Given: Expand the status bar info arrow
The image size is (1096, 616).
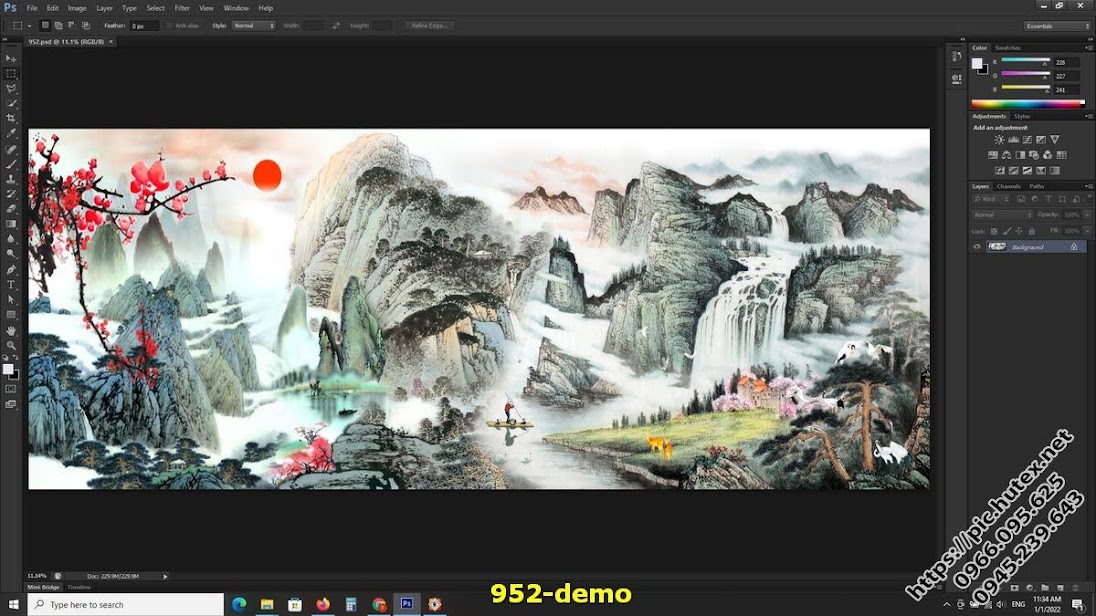Looking at the screenshot, I should [165, 577].
